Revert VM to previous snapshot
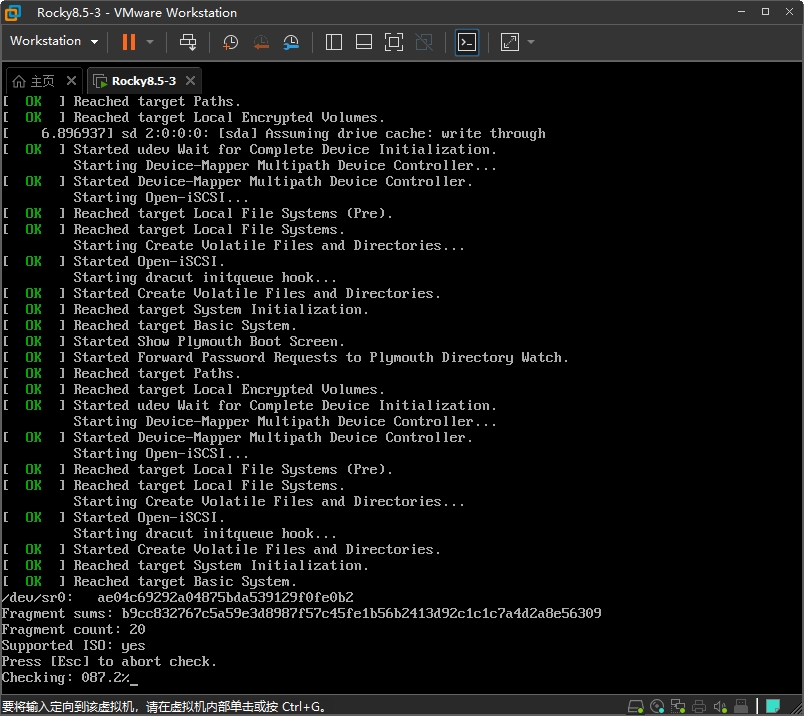Image resolution: width=804 pixels, height=716 pixels. coord(261,42)
